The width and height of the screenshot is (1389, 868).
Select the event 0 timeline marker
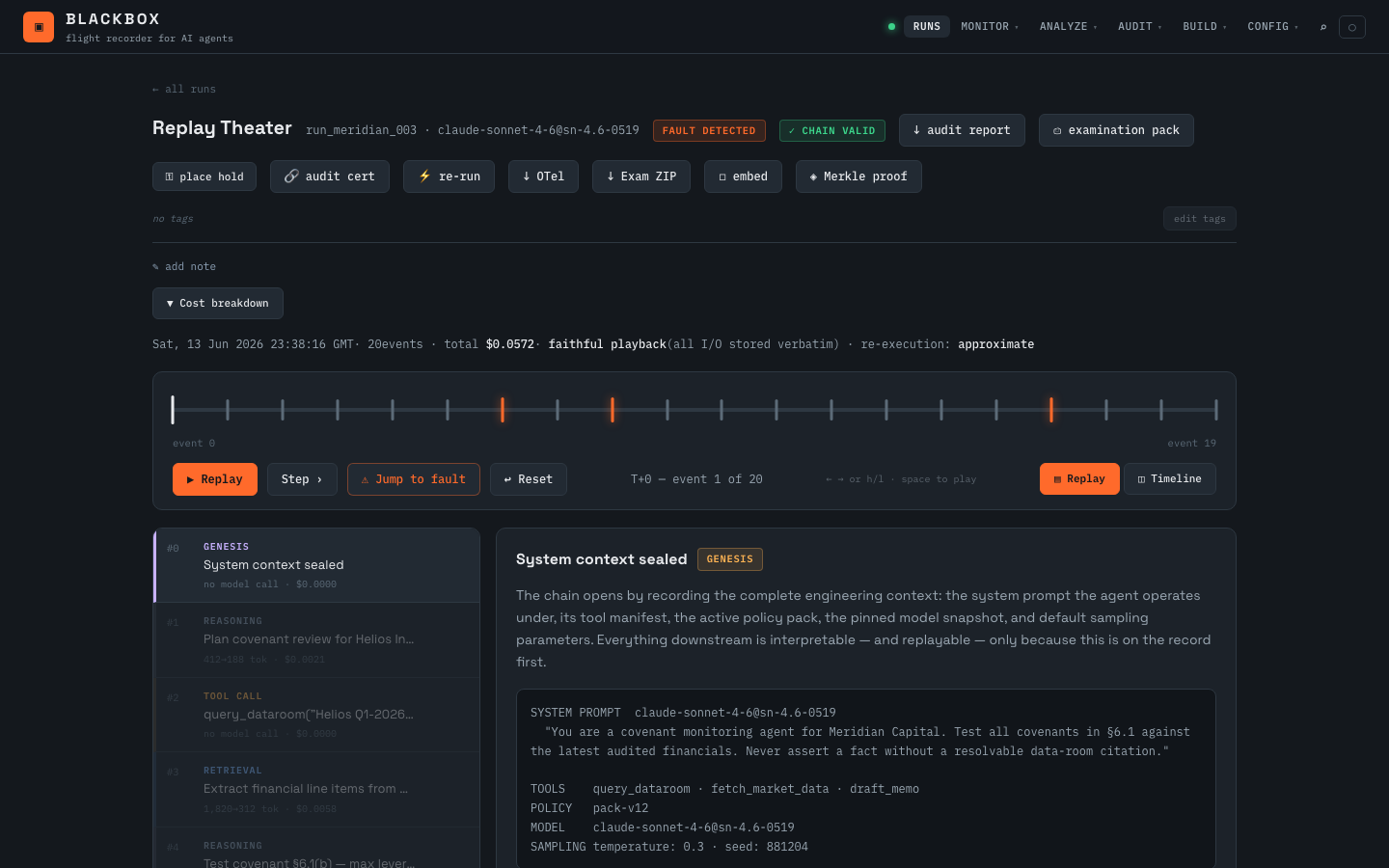[173, 410]
